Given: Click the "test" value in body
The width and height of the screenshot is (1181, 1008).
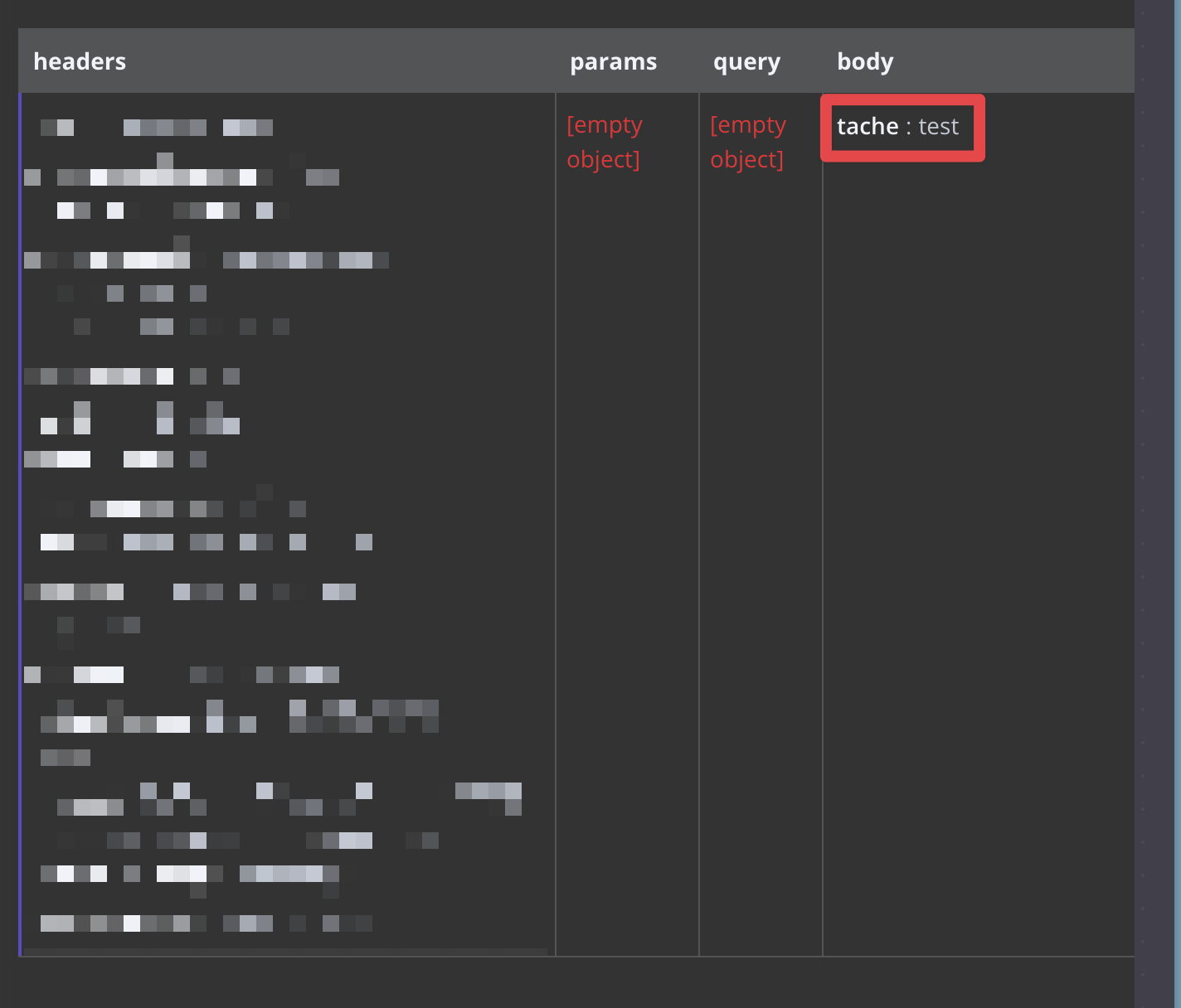Looking at the screenshot, I should point(938,126).
